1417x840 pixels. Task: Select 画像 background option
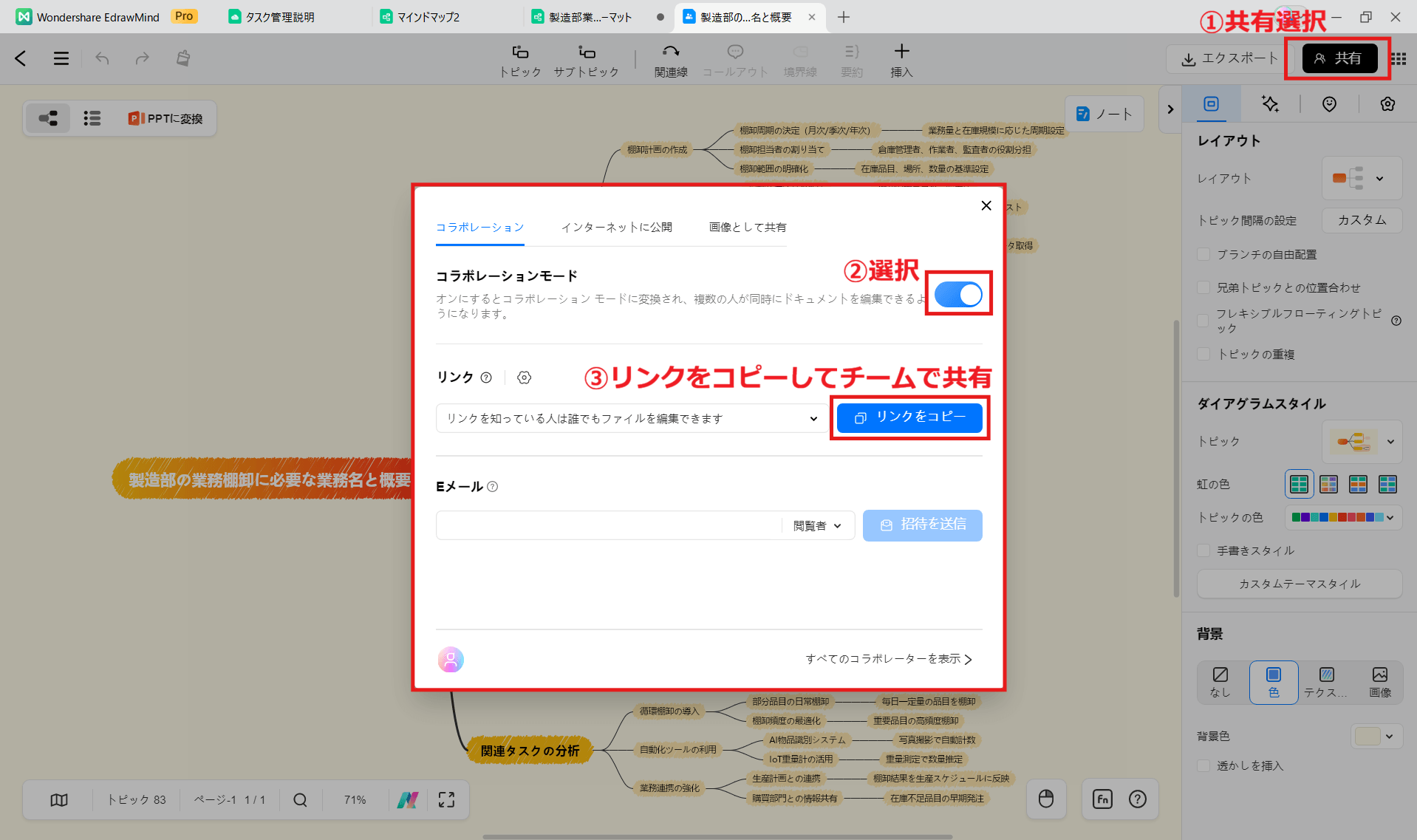1379,682
